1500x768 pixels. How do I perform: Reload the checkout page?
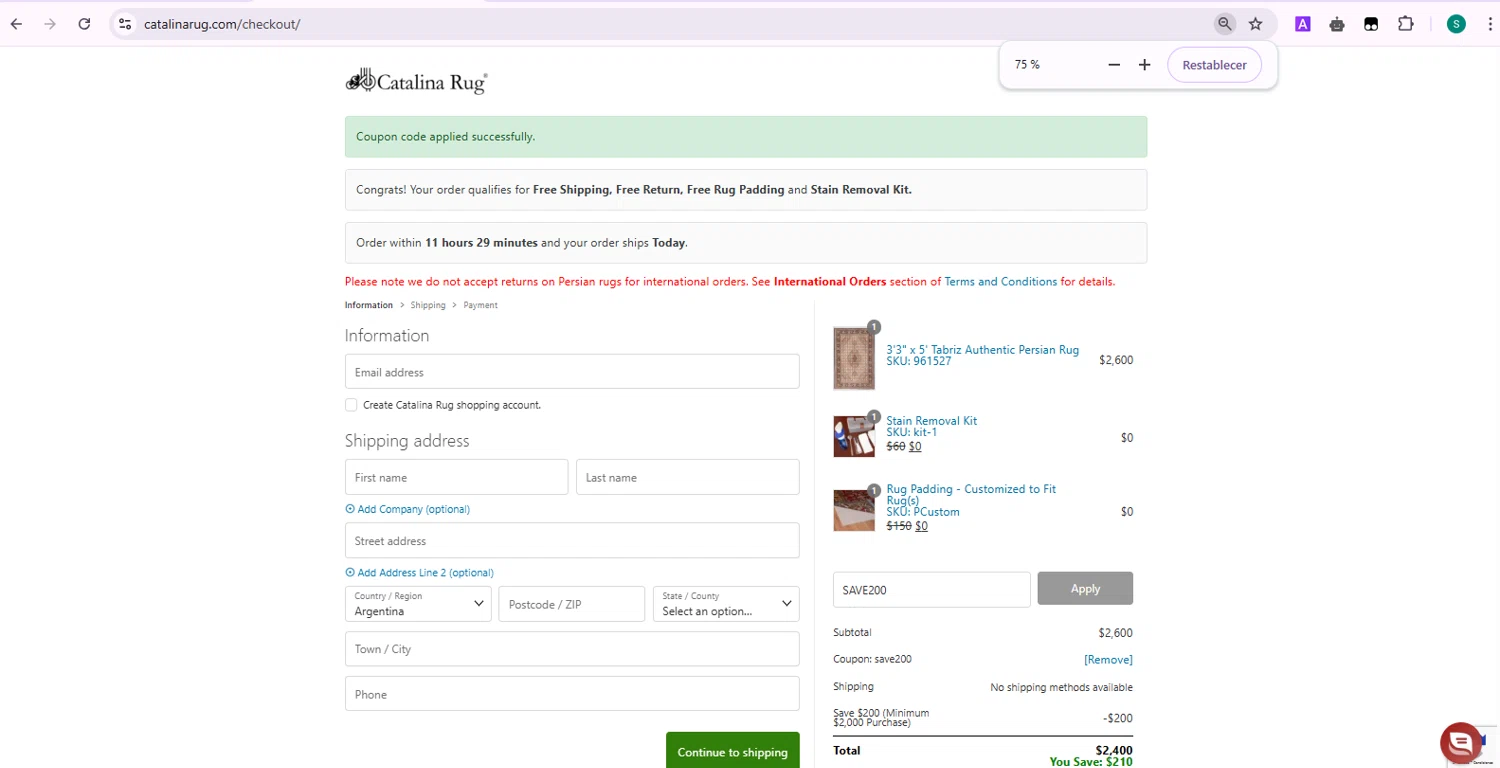(84, 24)
